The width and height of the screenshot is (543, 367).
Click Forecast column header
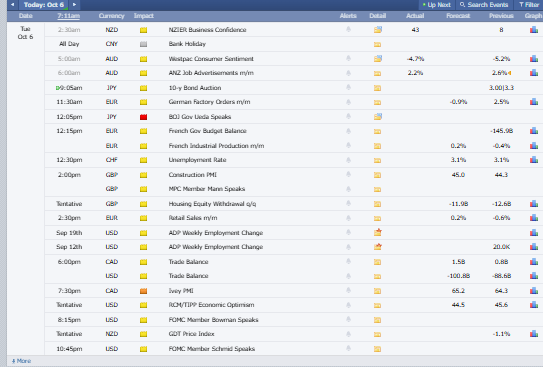(x=458, y=16)
